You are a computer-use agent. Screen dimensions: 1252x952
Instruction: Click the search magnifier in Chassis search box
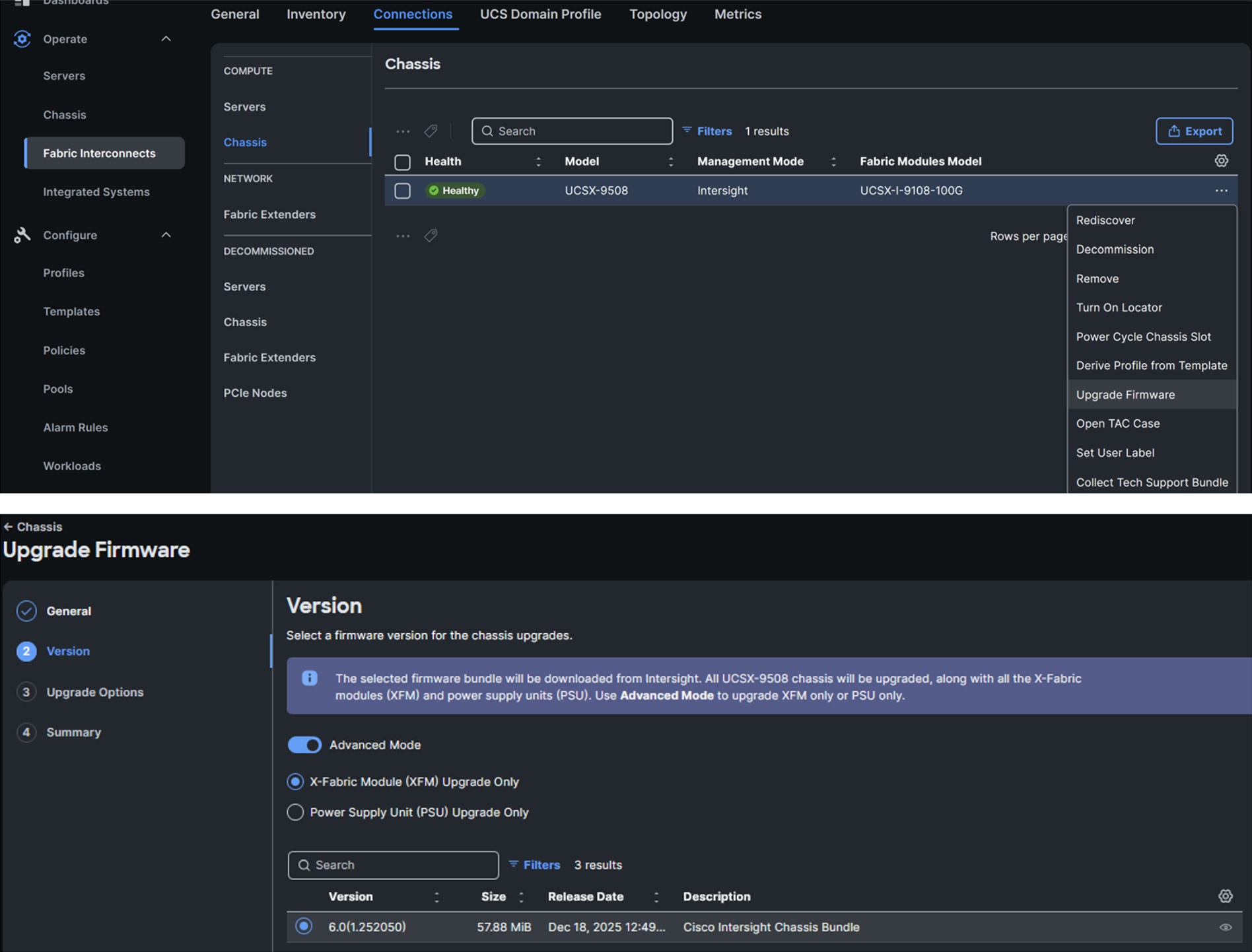[x=487, y=131]
